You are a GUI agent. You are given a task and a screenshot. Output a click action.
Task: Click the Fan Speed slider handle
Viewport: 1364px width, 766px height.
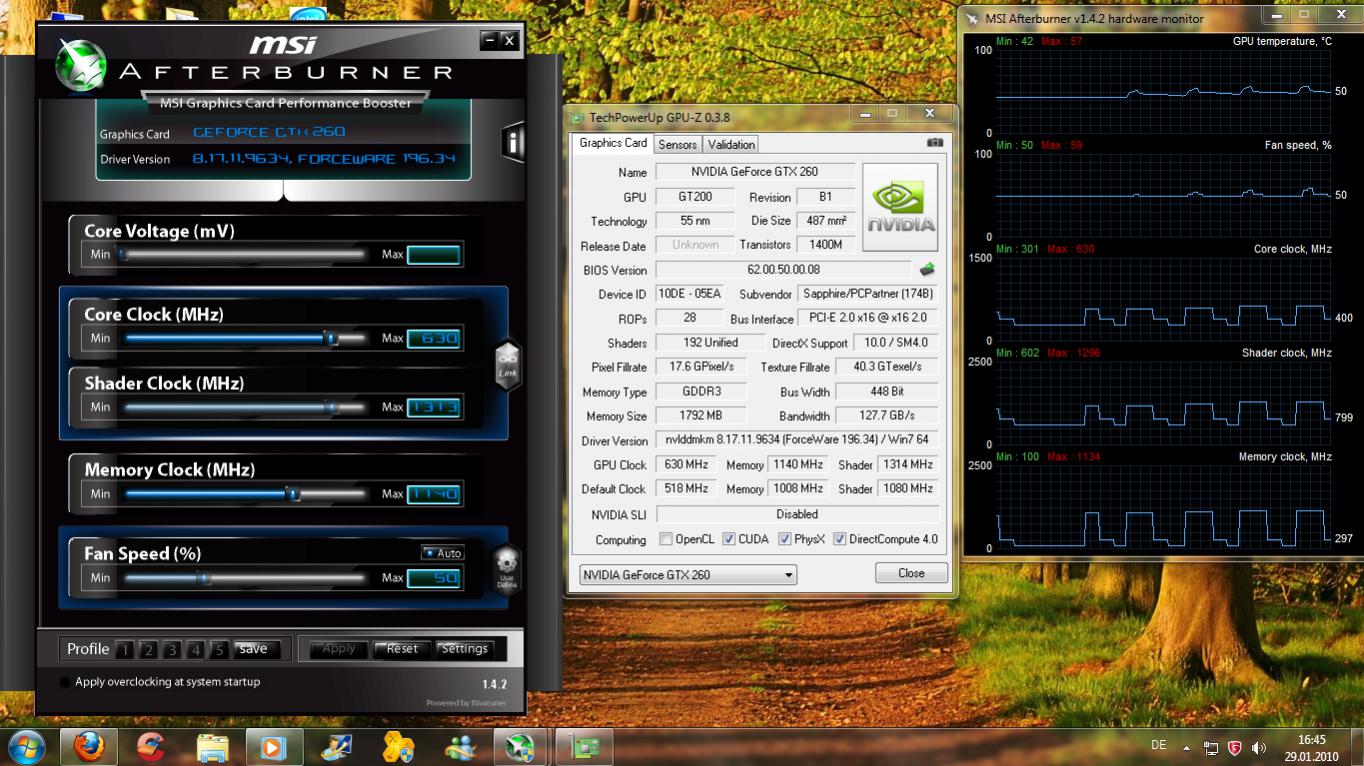click(x=203, y=578)
